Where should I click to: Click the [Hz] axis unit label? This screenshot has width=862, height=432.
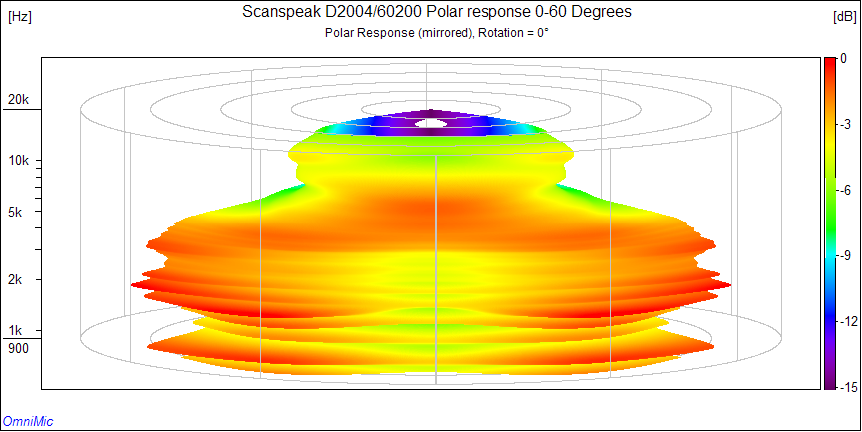pyautogui.click(x=20, y=17)
